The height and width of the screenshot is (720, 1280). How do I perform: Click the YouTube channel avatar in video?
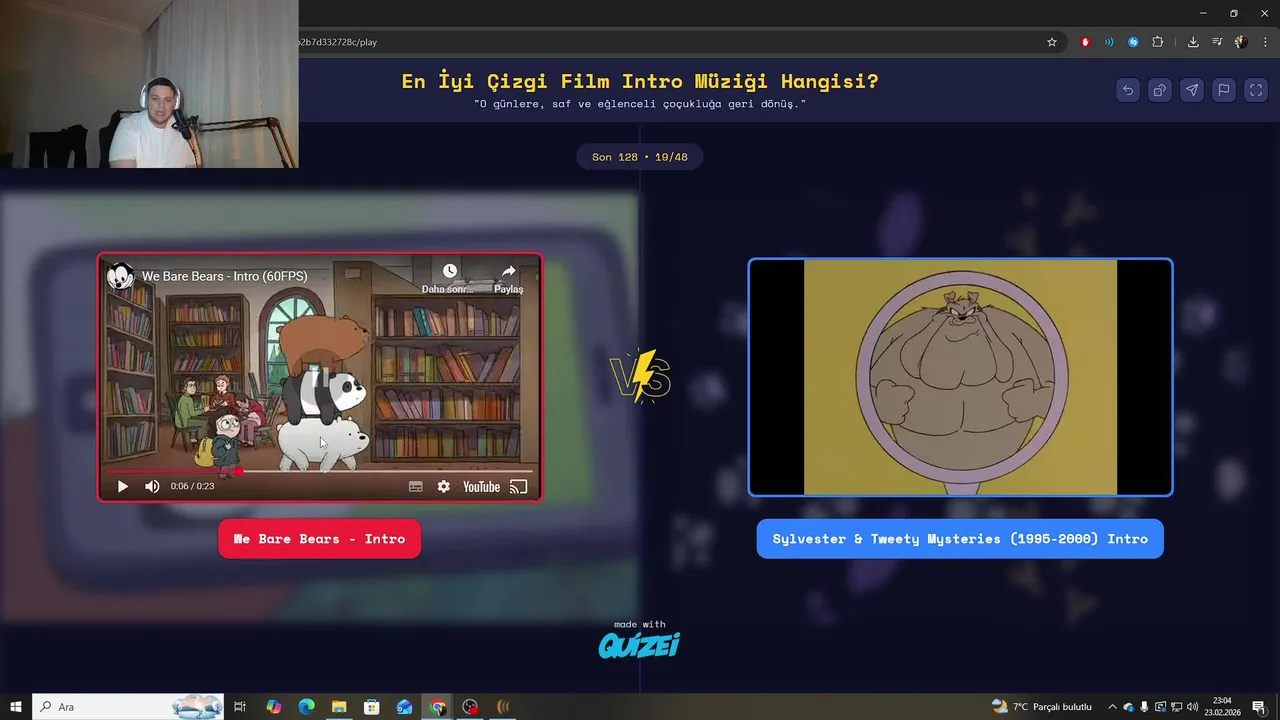click(x=121, y=276)
